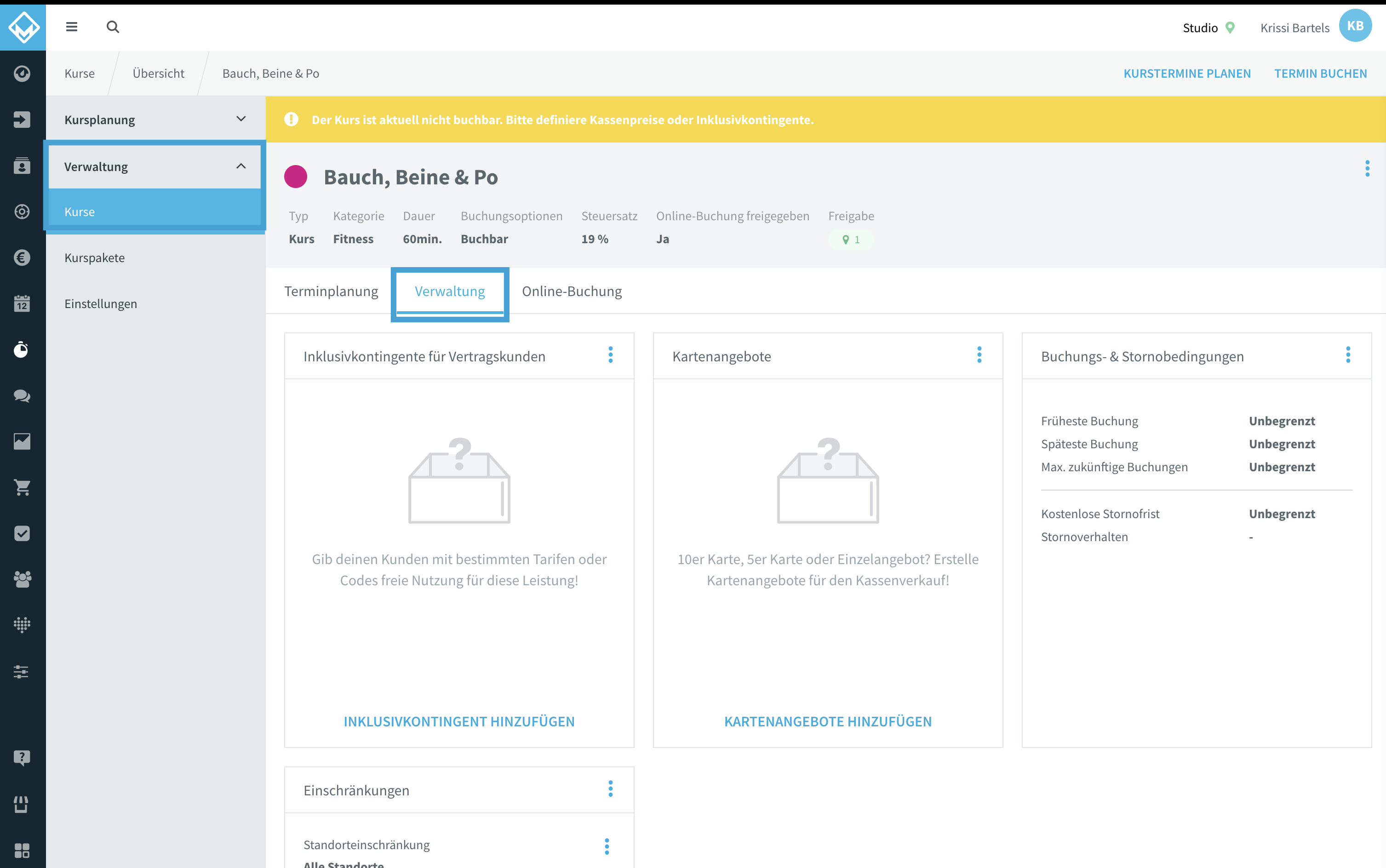The height and width of the screenshot is (868, 1386).
Task: Switch to the Verwaltung tab
Action: (450, 291)
